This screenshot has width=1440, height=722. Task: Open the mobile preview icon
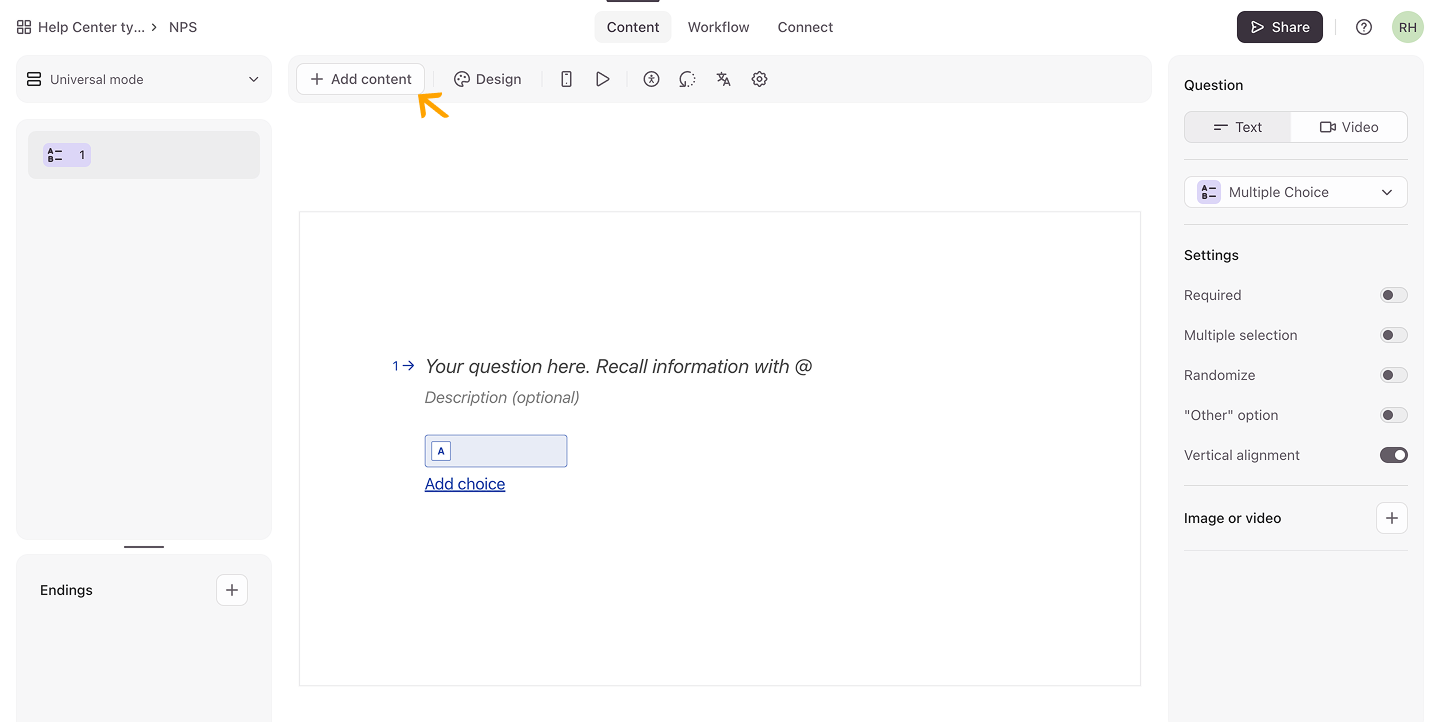pyautogui.click(x=566, y=79)
